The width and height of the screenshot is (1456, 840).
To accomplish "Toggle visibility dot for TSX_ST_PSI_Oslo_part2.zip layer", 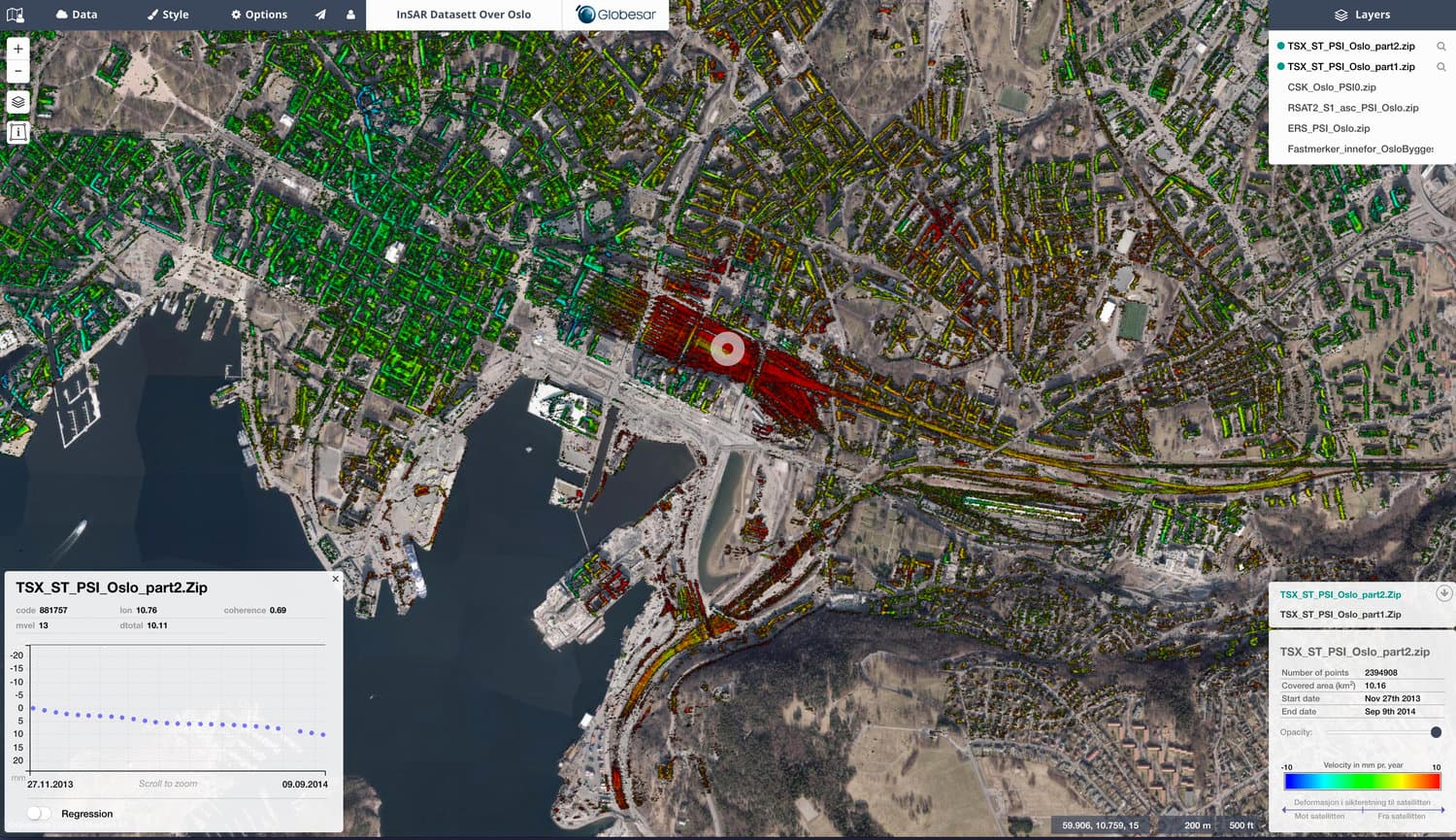I will tap(1277, 46).
